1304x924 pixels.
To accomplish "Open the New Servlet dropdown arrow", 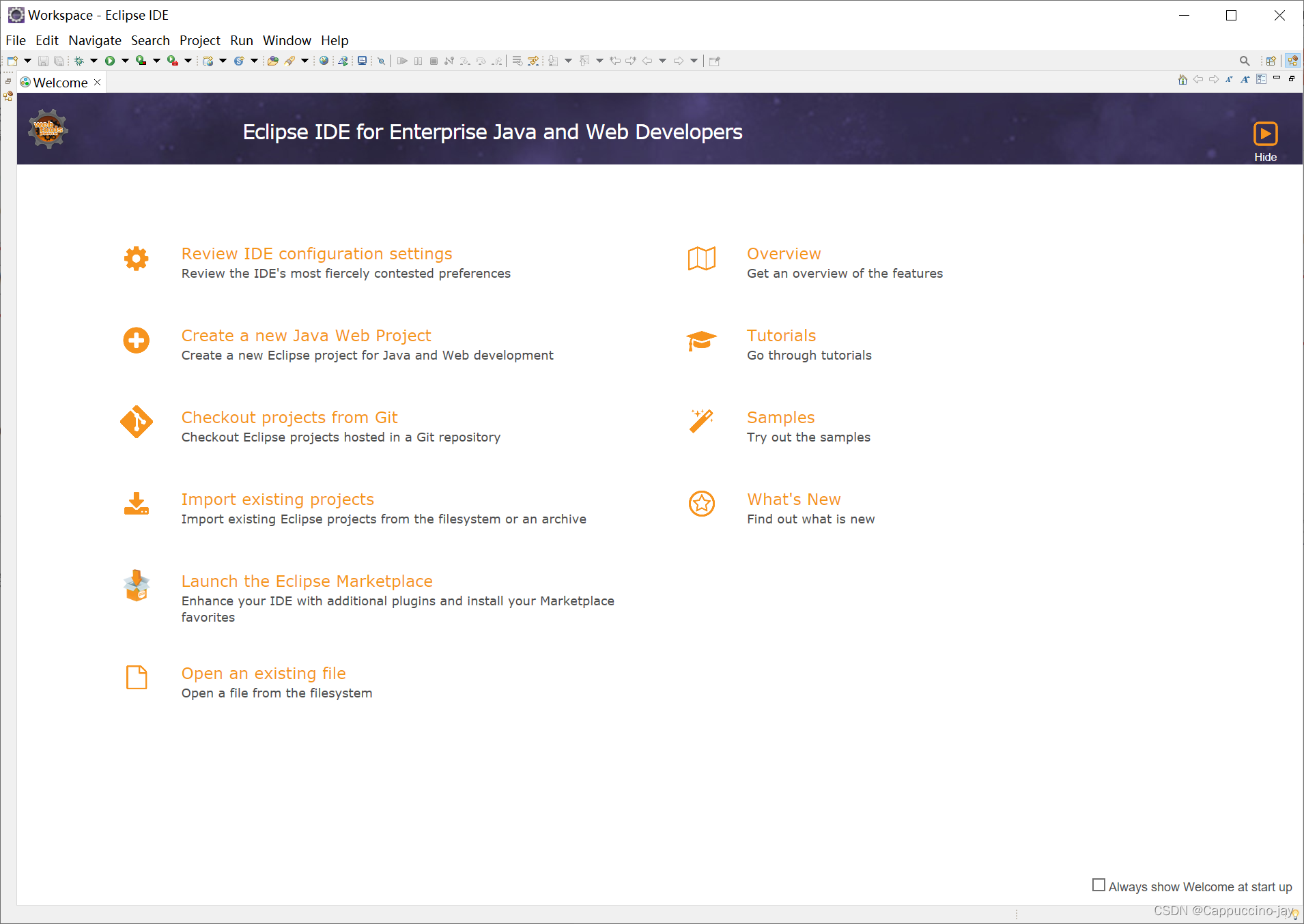I will pos(254,61).
